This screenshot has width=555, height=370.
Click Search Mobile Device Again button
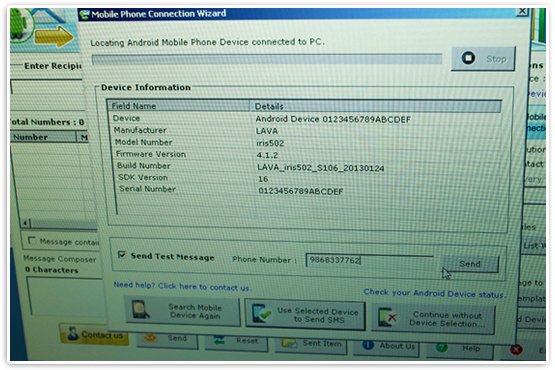(183, 311)
